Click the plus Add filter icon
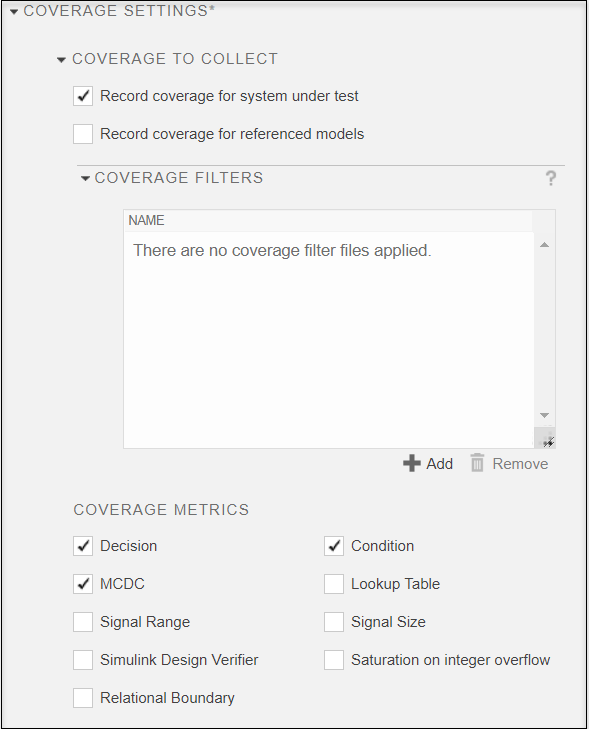Screen dimensions: 589x729 411,464
